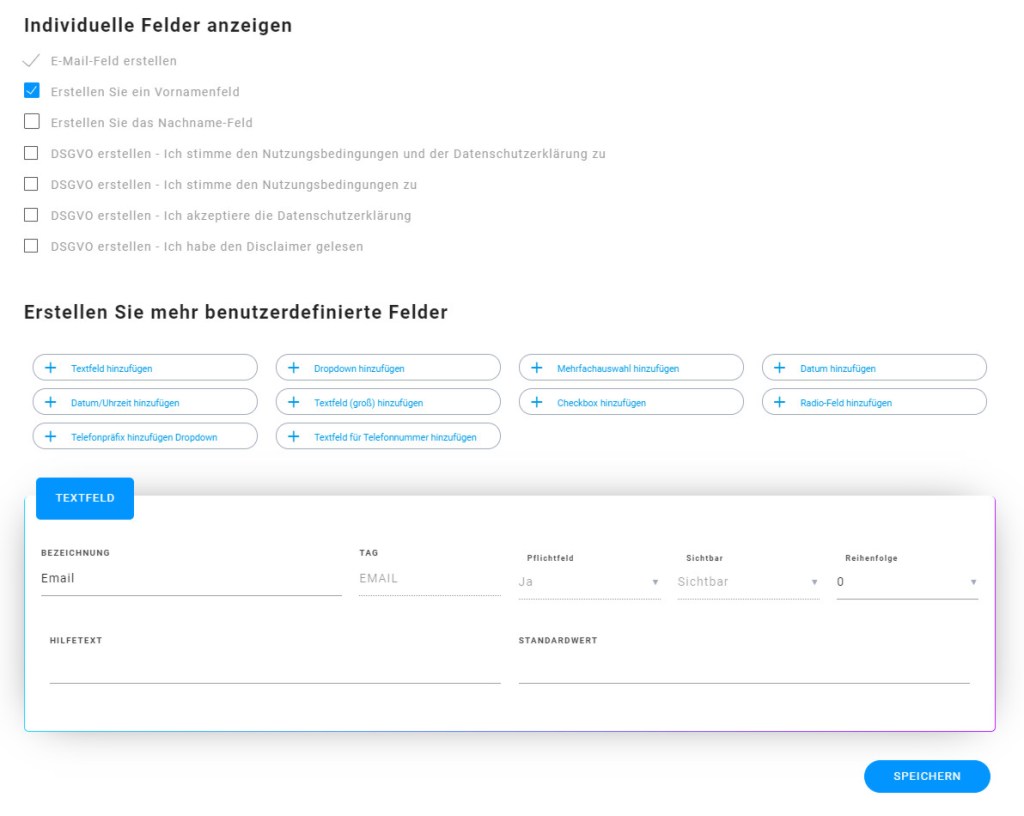The height and width of the screenshot is (816, 1024).
Task: Click the plus icon beside Checkbox hinzufügen
Action: pos(536,402)
